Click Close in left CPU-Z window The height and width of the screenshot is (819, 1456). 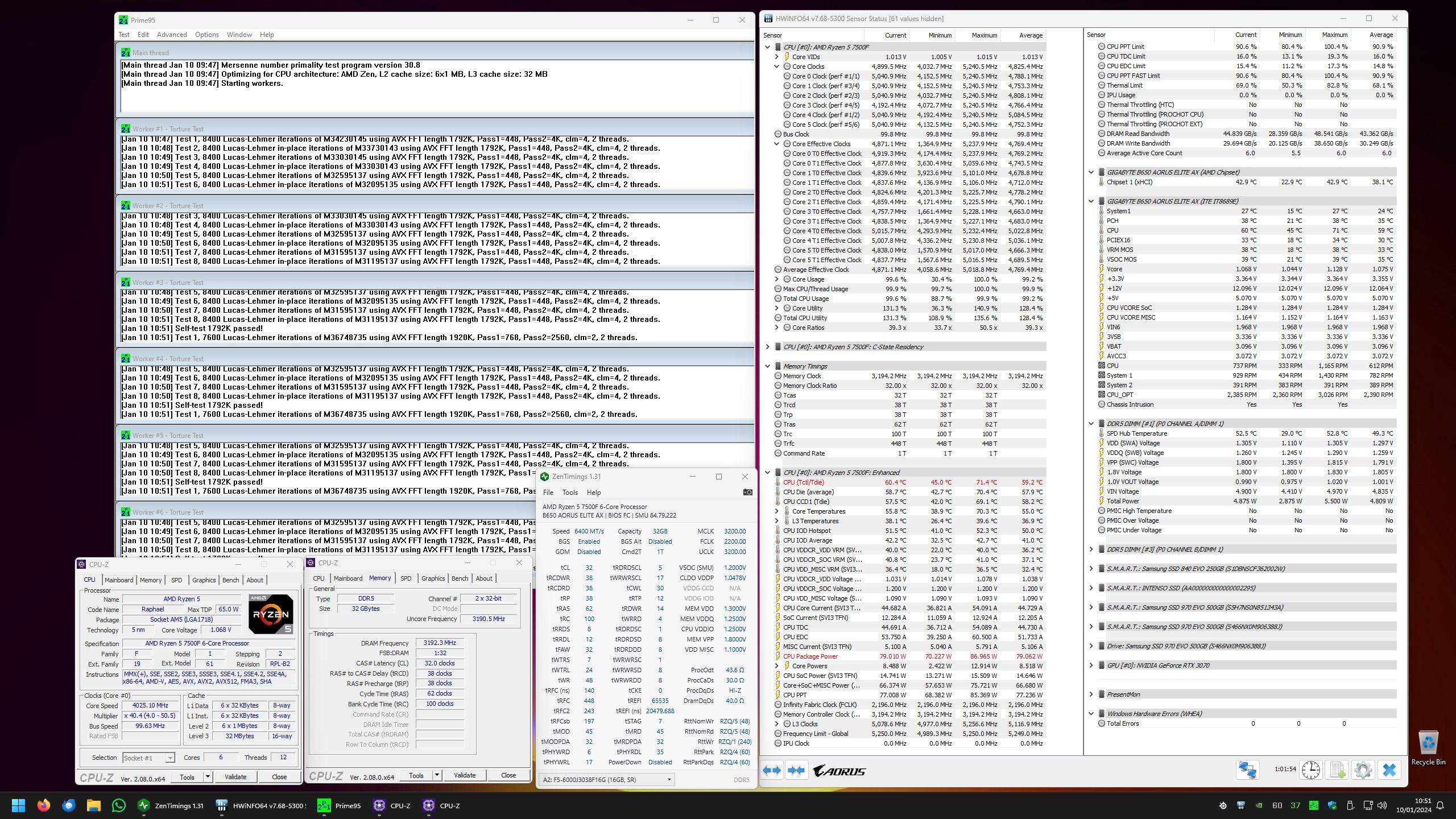(x=279, y=777)
